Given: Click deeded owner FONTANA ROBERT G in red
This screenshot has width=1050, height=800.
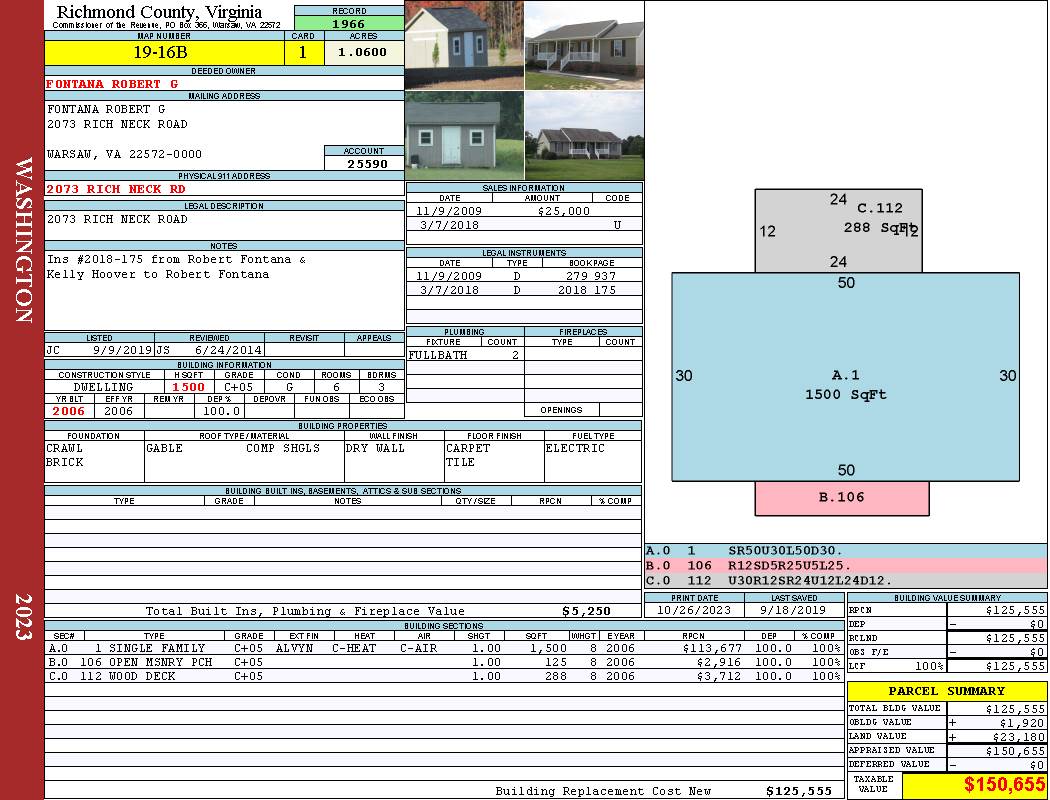Looking at the screenshot, I should [x=112, y=84].
